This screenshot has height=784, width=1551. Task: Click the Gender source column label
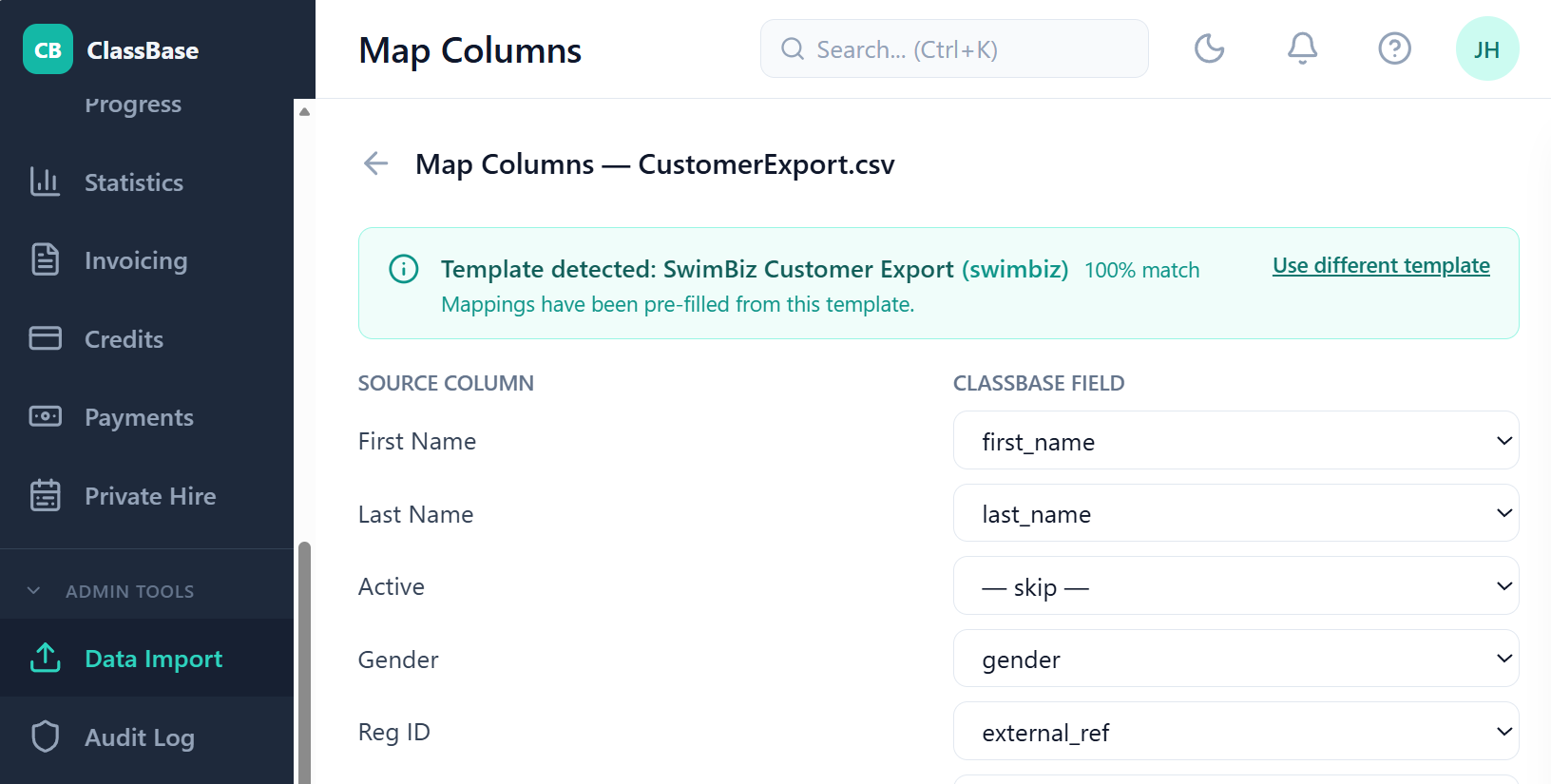point(398,660)
